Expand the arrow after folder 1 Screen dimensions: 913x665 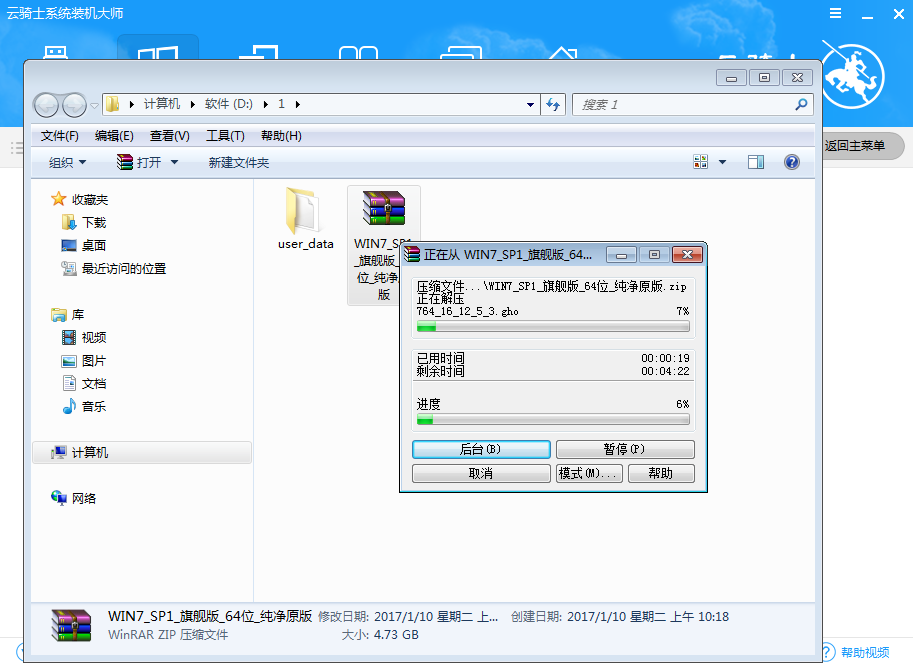point(298,104)
